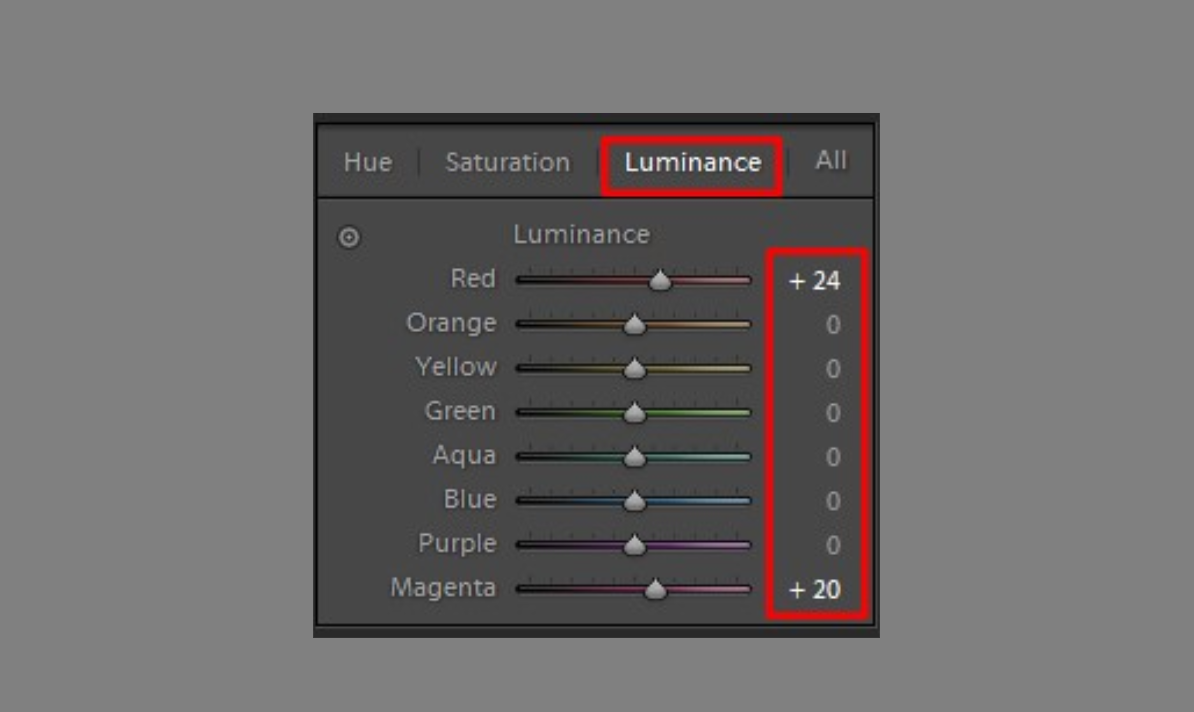Screen dimensions: 1194x712
Task: Click the Blue luminance slider handle
Action: click(634, 501)
